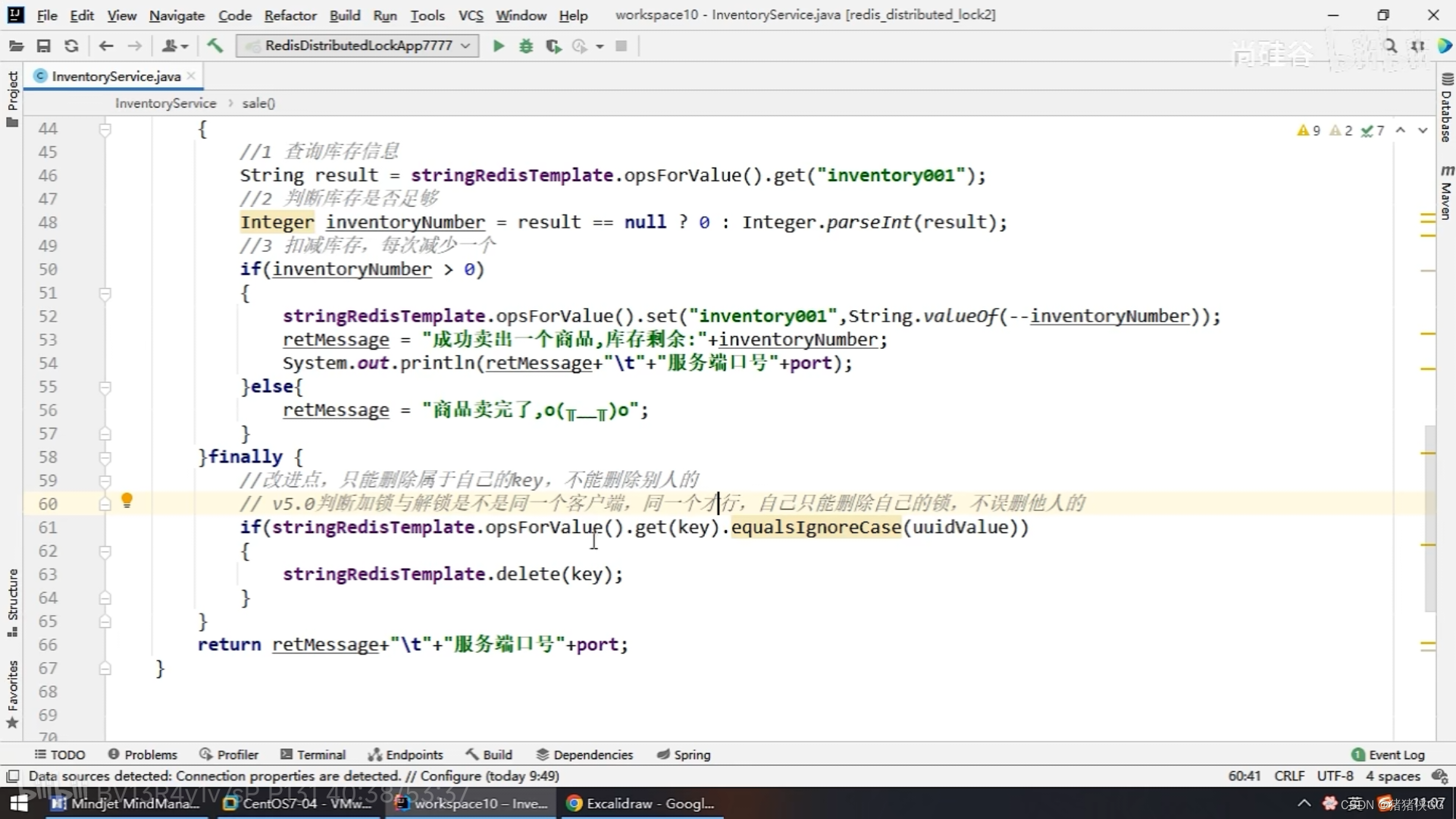The height and width of the screenshot is (819, 1456).
Task: Open the Project tool window
Action: click(x=12, y=99)
